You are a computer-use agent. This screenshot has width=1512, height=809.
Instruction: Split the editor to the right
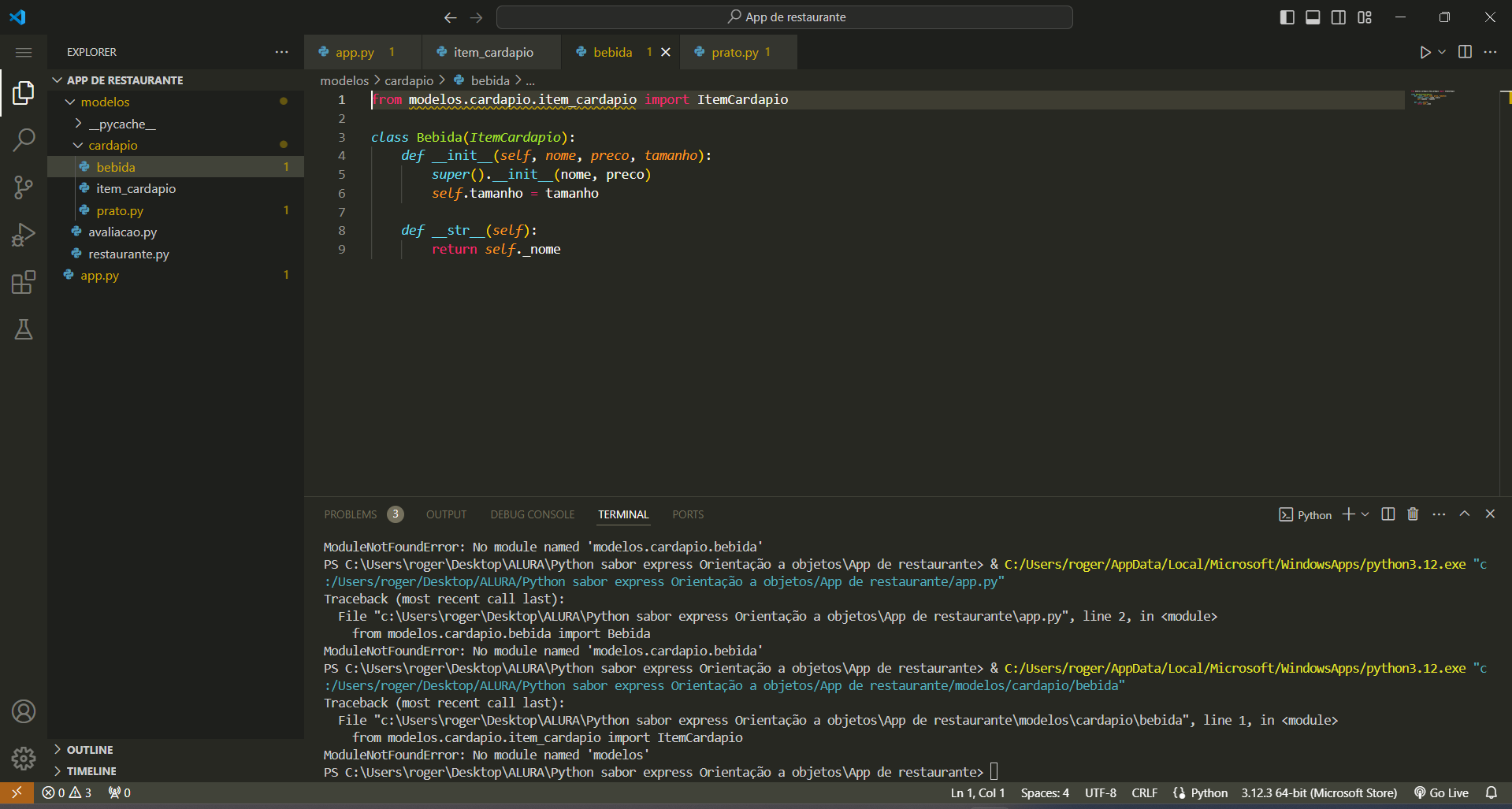1465,52
